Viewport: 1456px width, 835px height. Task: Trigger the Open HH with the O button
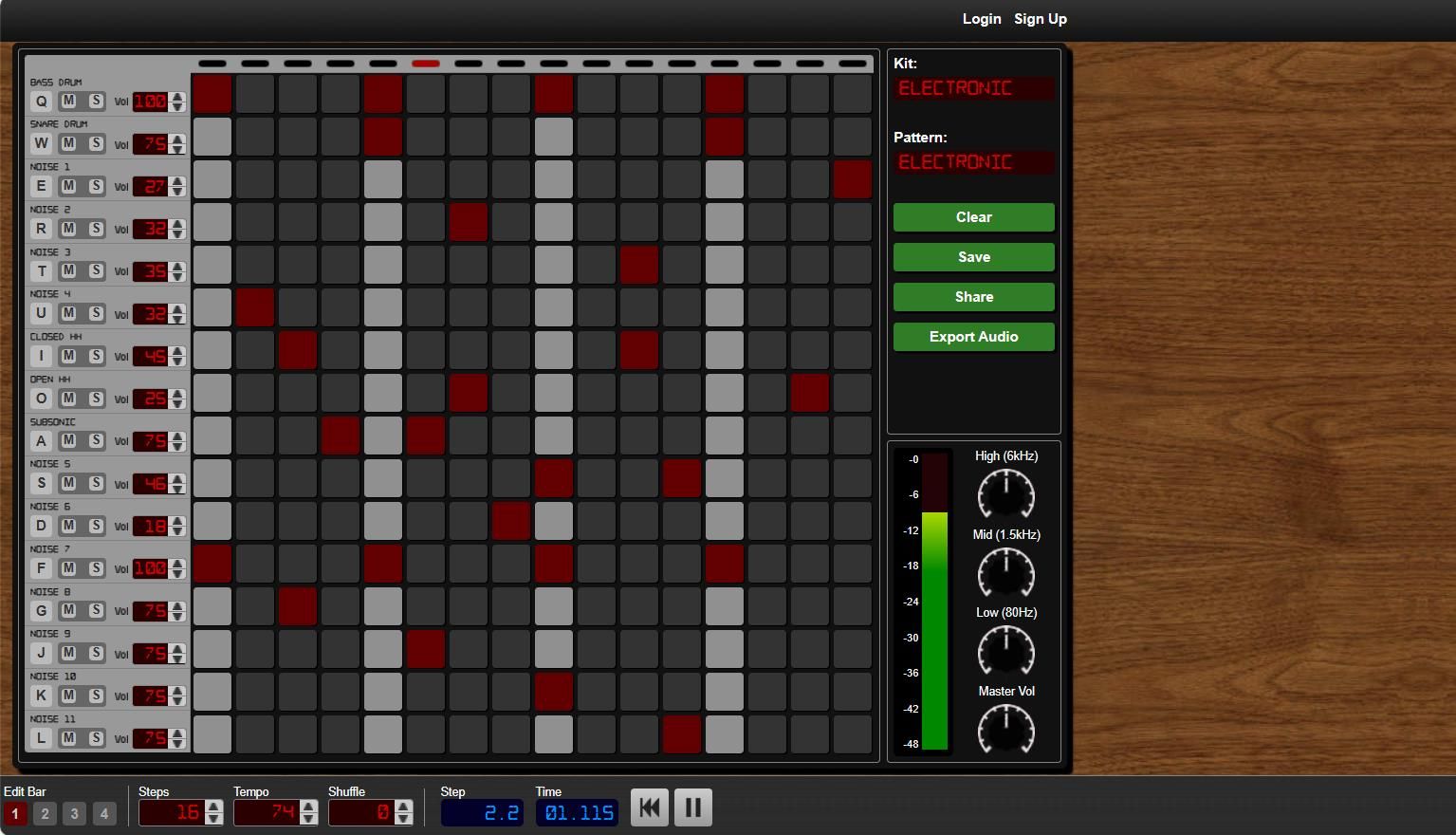41,399
